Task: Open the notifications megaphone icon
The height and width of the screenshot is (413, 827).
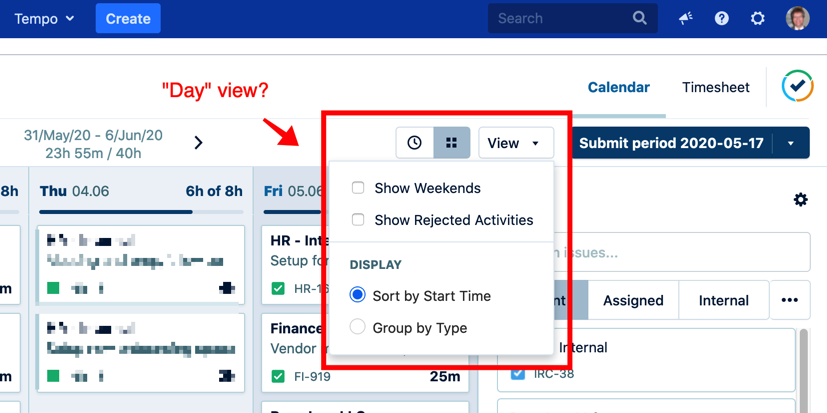Action: tap(685, 18)
